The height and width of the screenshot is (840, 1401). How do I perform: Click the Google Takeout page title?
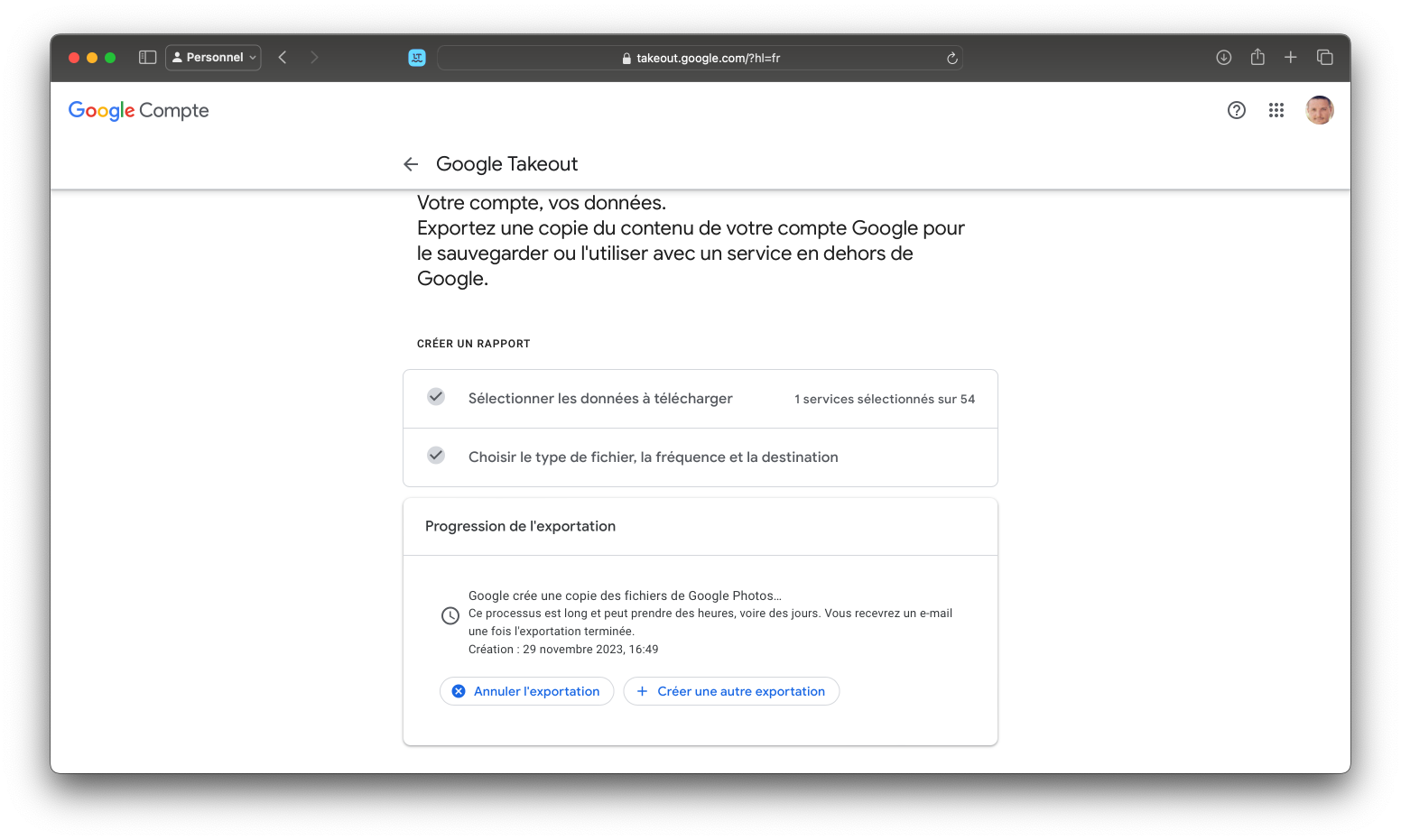506,164
